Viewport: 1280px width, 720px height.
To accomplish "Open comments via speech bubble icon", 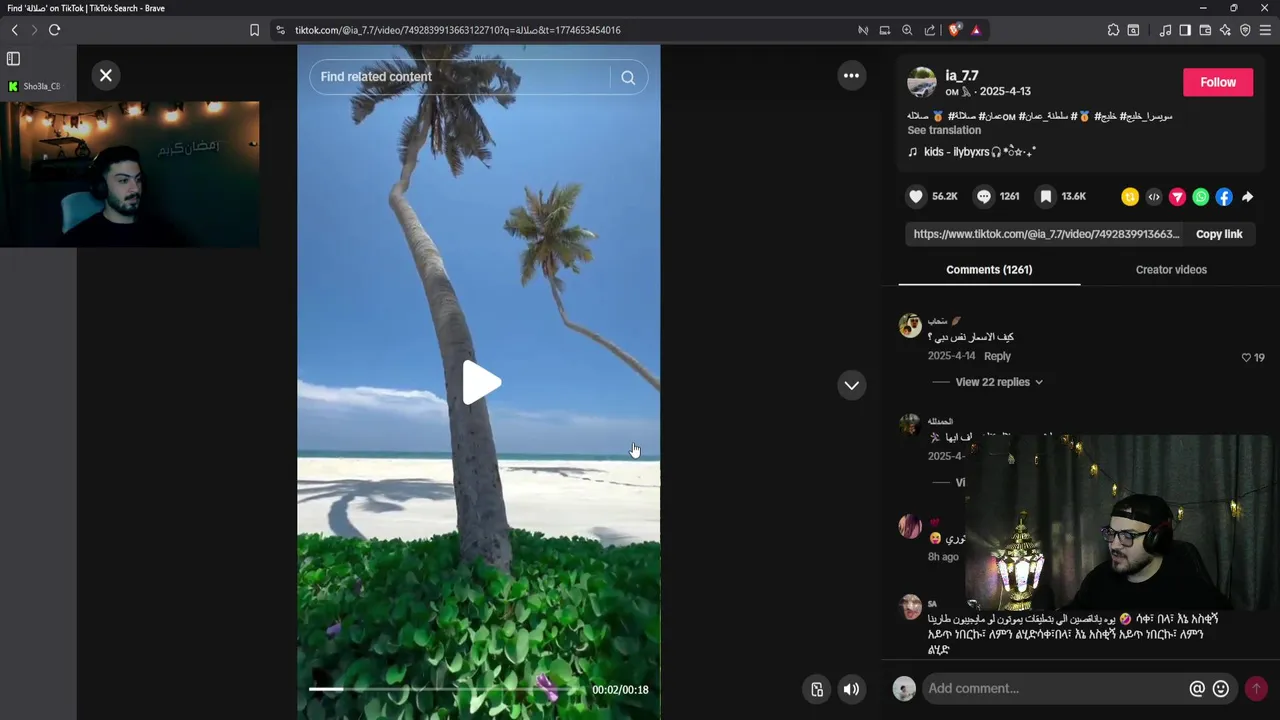I will (983, 197).
